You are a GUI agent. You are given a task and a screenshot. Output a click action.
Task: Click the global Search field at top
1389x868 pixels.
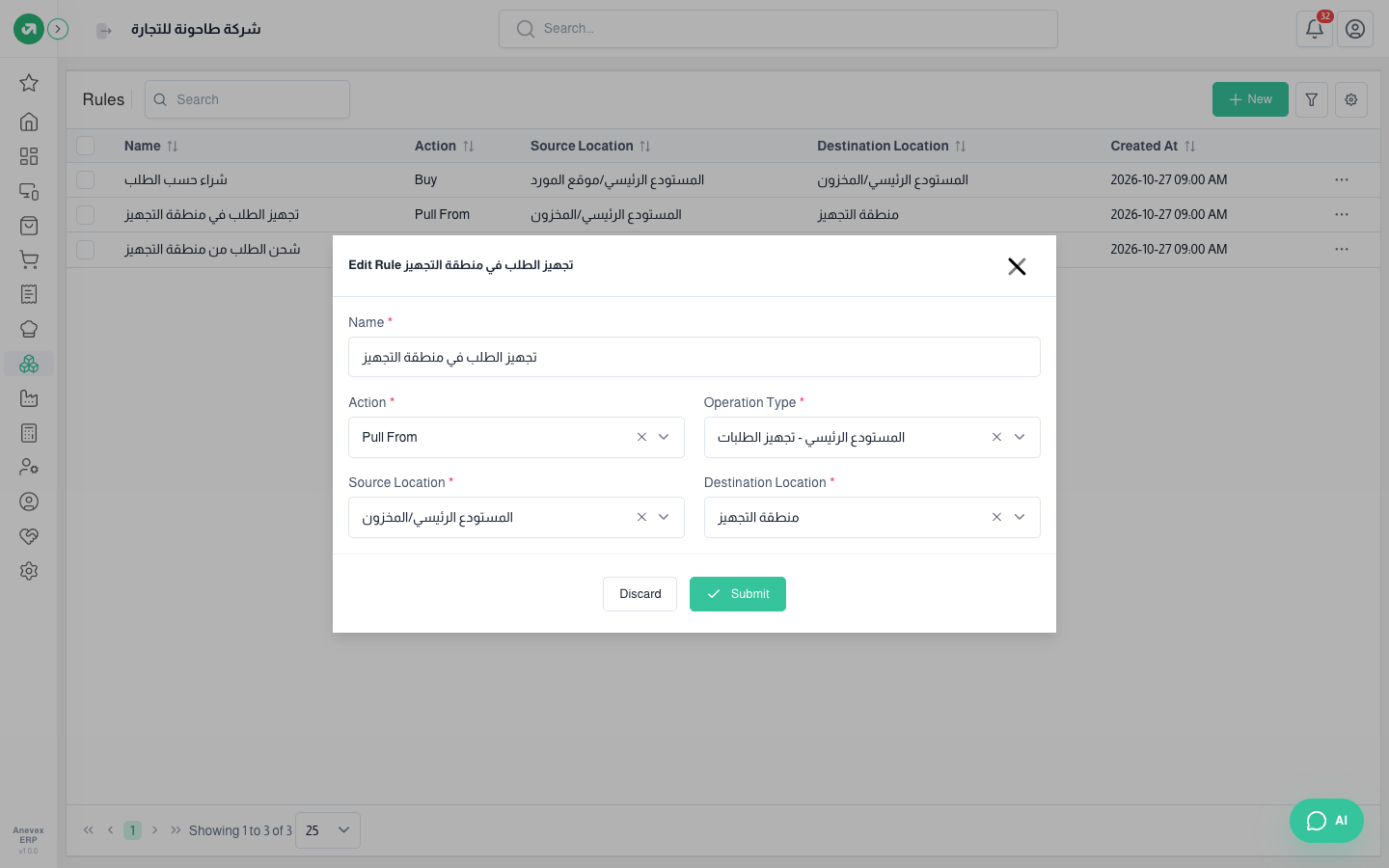(x=778, y=29)
